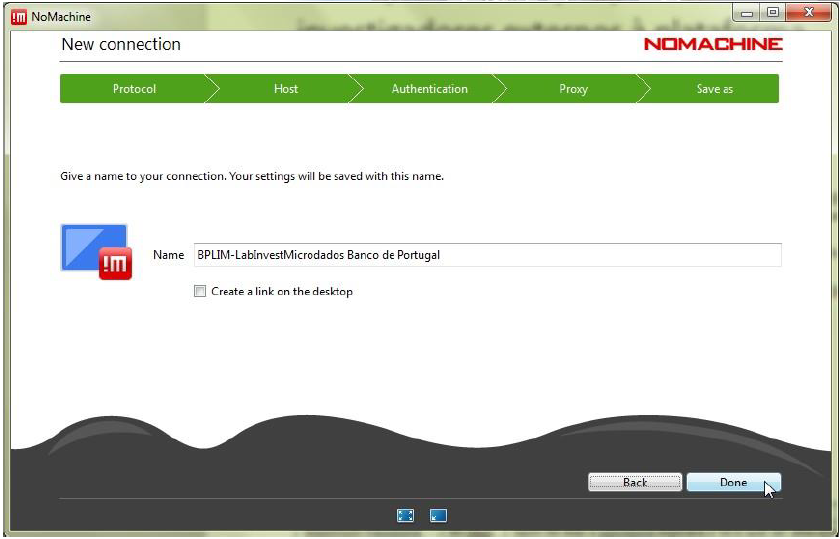
Task: Enable Create a link on the desktop checkbox
Action: (200, 292)
